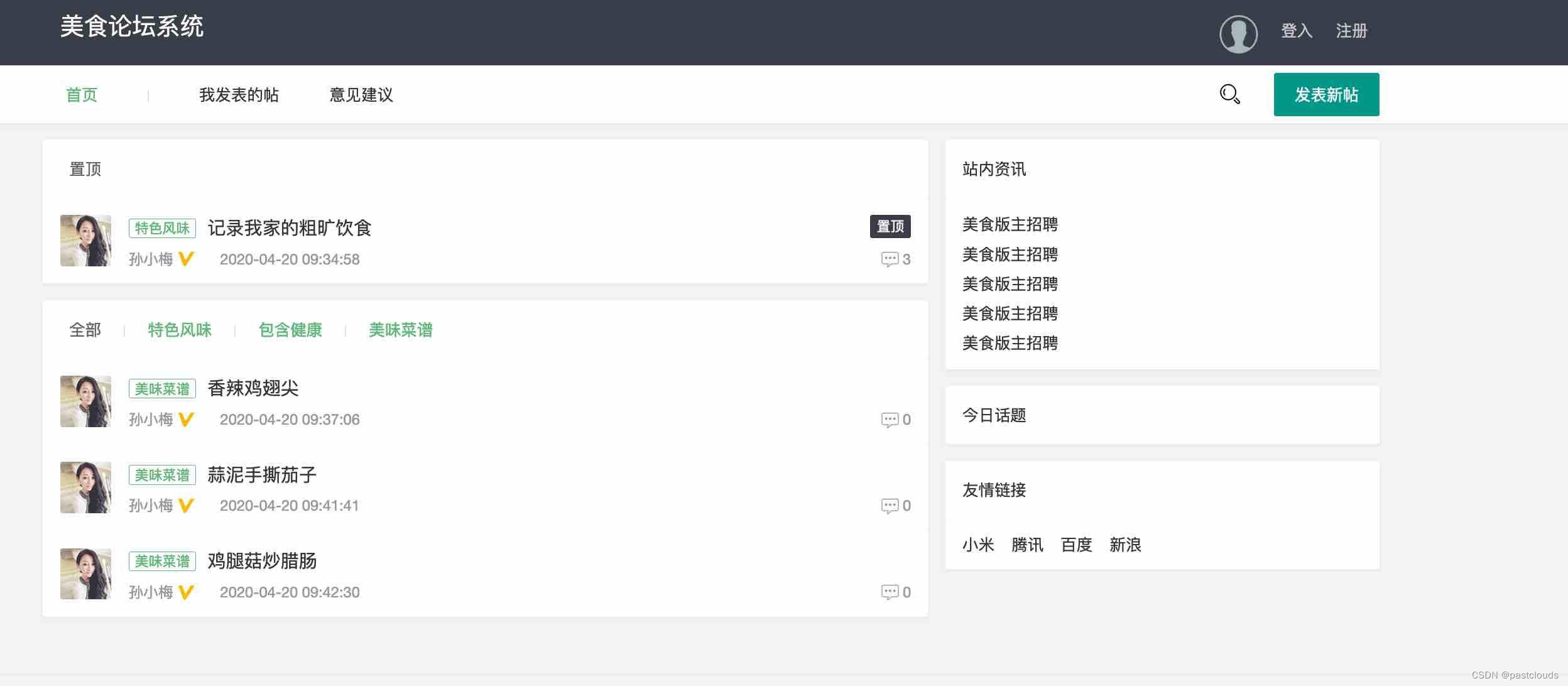Click the 登入 login link

(x=1297, y=31)
